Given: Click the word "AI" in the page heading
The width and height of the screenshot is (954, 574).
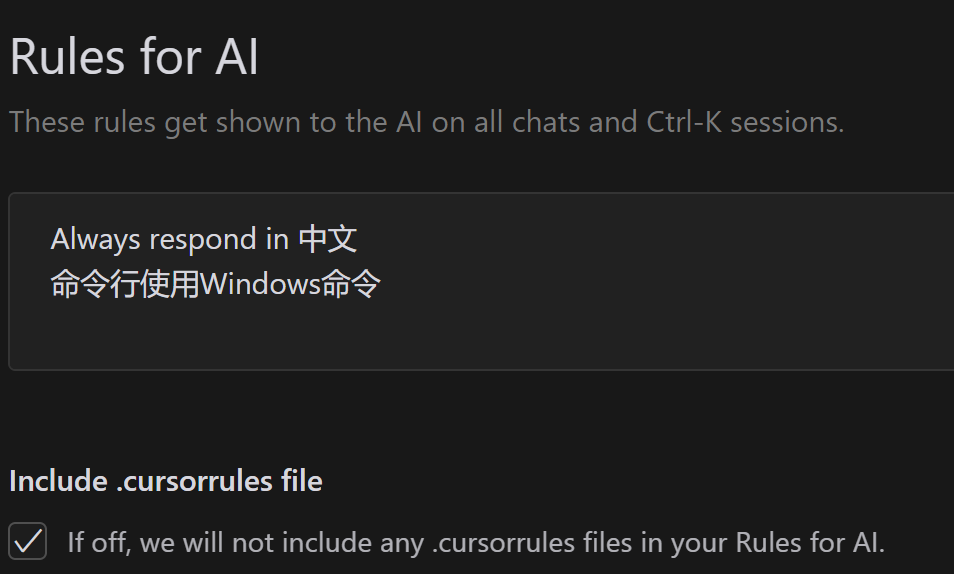Looking at the screenshot, I should coord(237,57).
